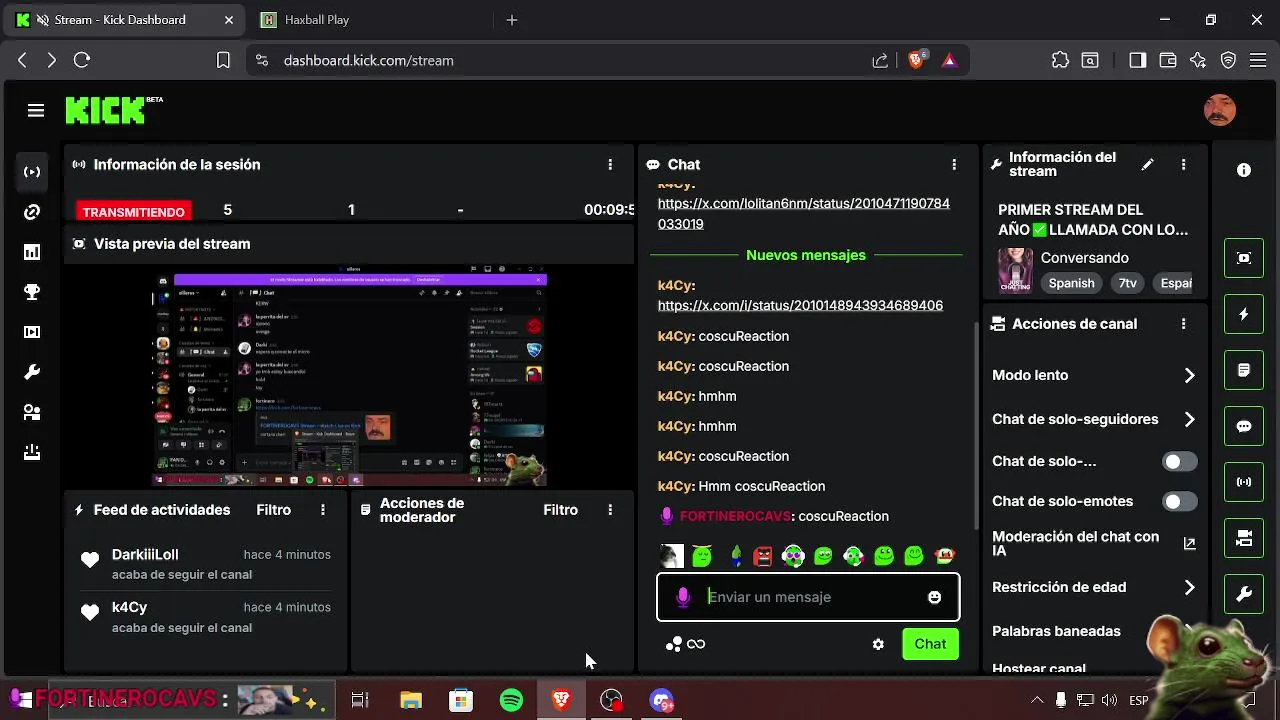Click the document widget icon in right rail
Image resolution: width=1280 pixels, height=720 pixels.
[x=1244, y=370]
